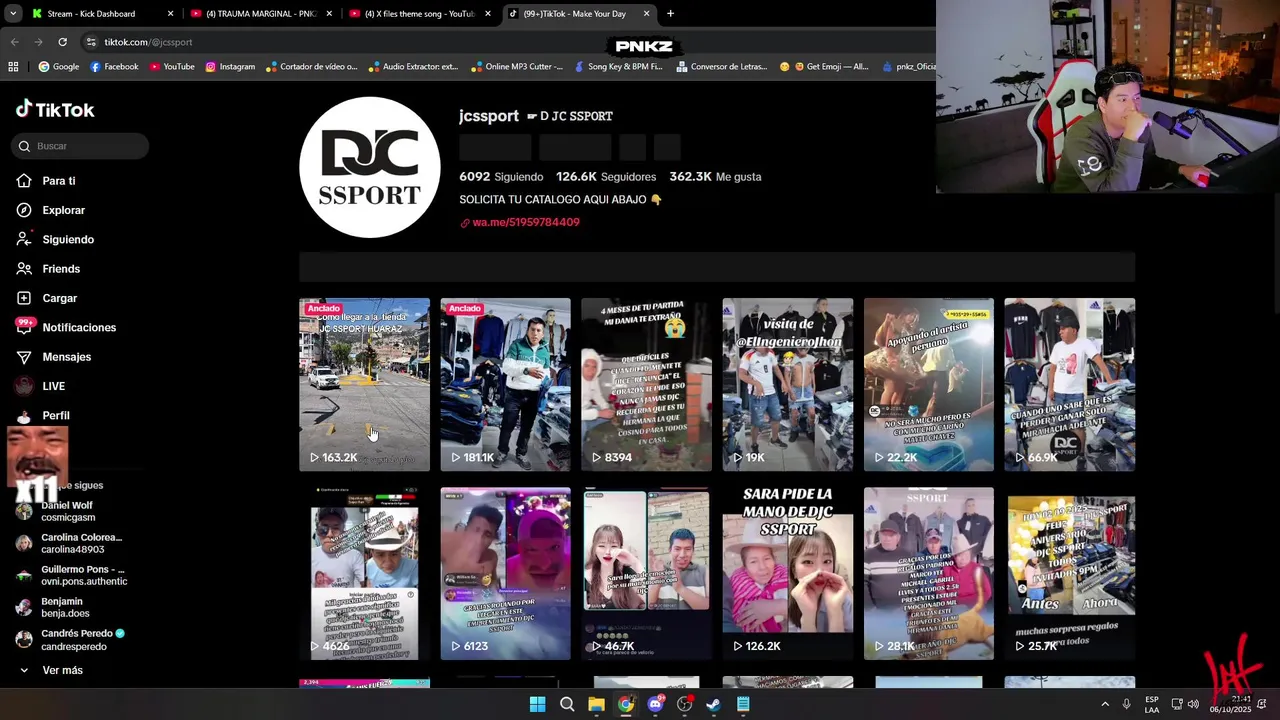Open Carolina Colorea account
The height and width of the screenshot is (720, 1280).
68,543
